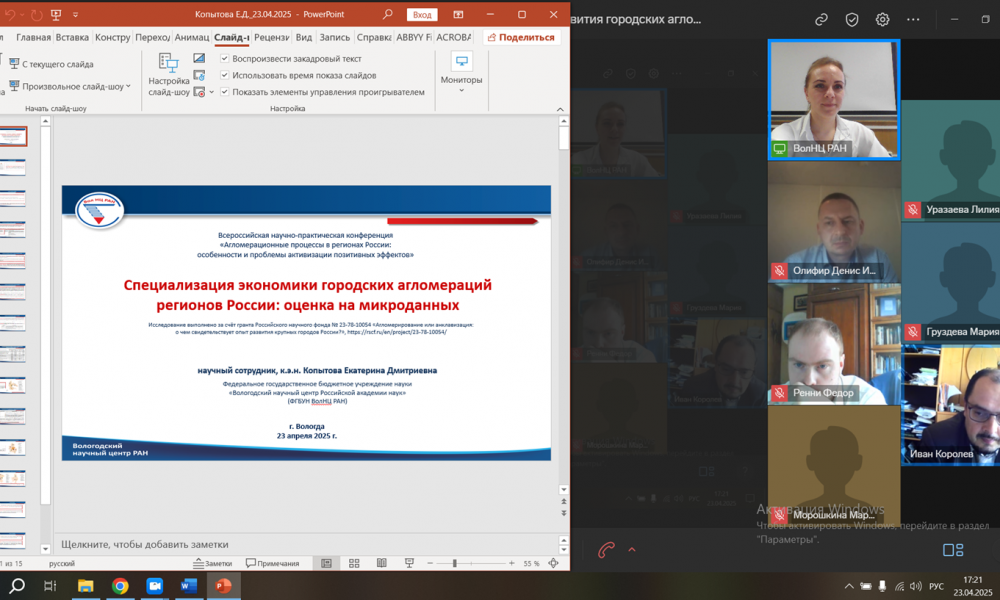The height and width of the screenshot is (600, 1000).
Task: Click the Redo icon in the title bar
Action: pyautogui.click(x=36, y=14)
